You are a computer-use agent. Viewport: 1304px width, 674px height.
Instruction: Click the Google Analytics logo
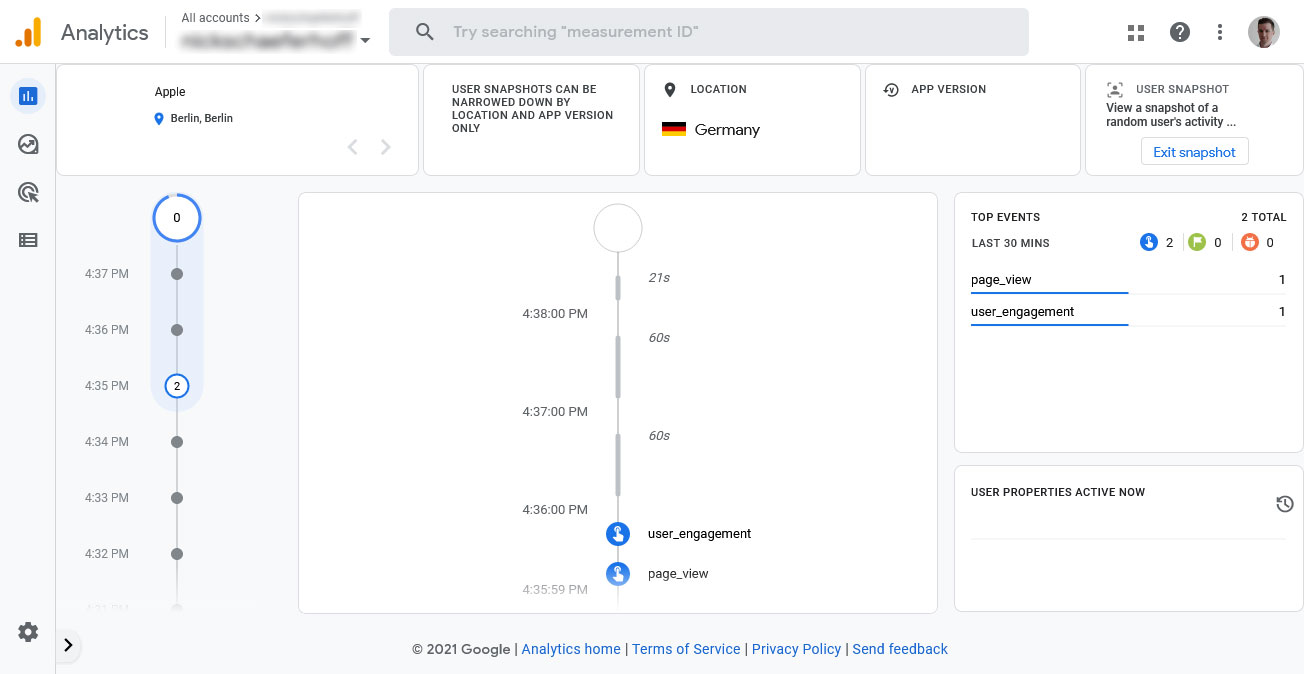pos(29,32)
